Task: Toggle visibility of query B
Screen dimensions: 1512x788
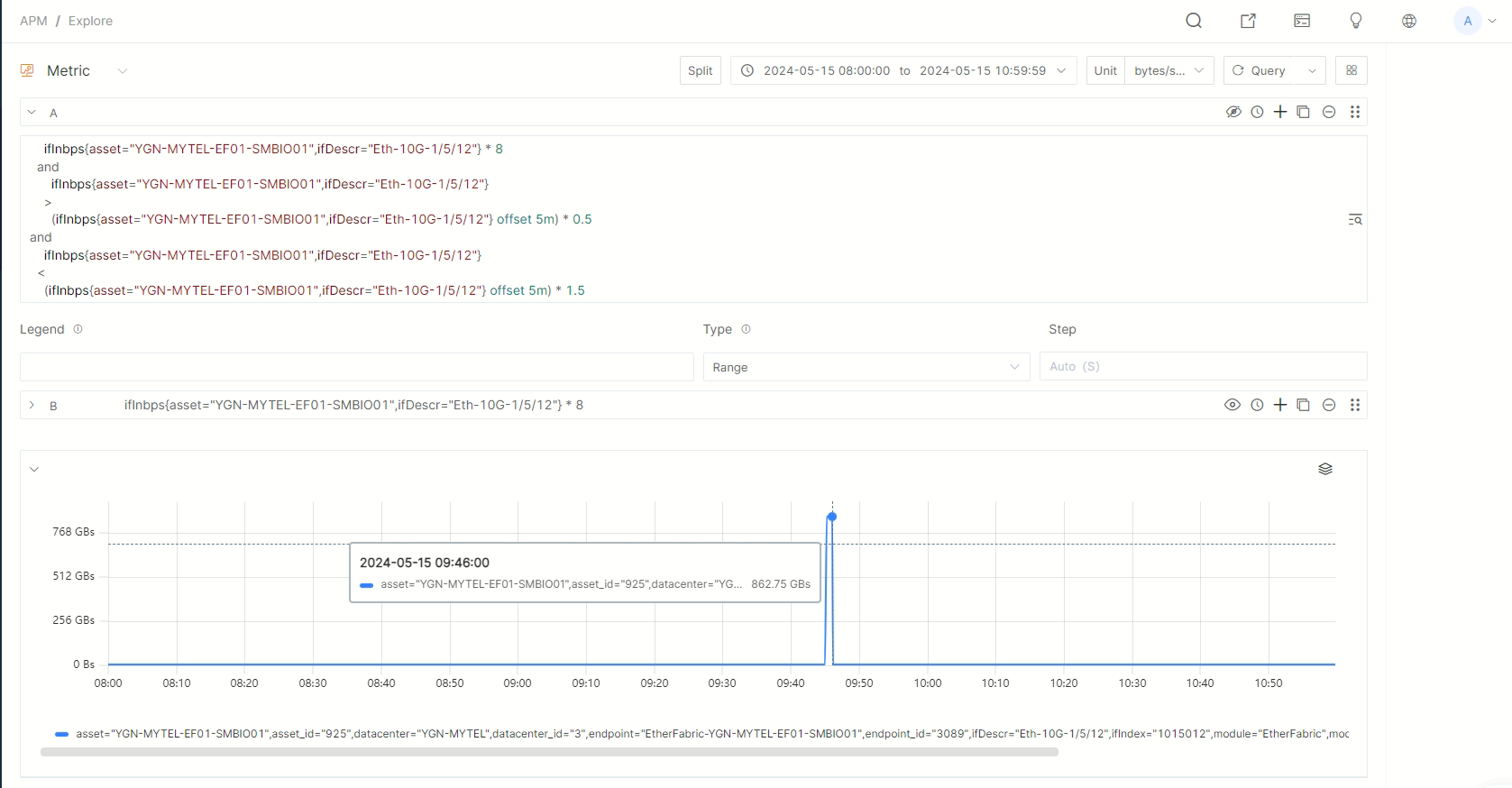Action: point(1232,405)
